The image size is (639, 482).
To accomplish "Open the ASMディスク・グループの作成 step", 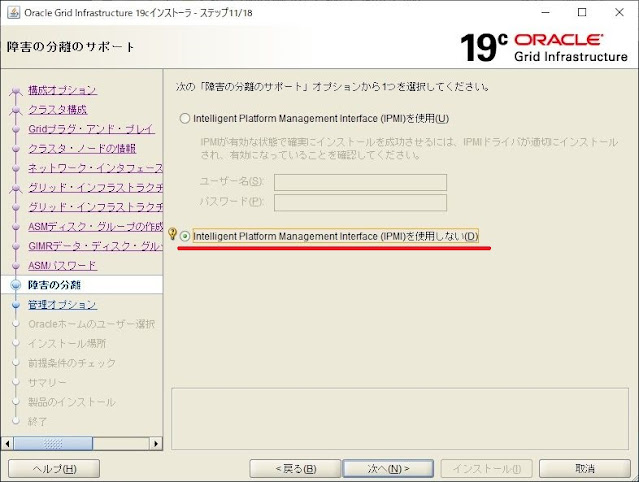I will (95, 227).
